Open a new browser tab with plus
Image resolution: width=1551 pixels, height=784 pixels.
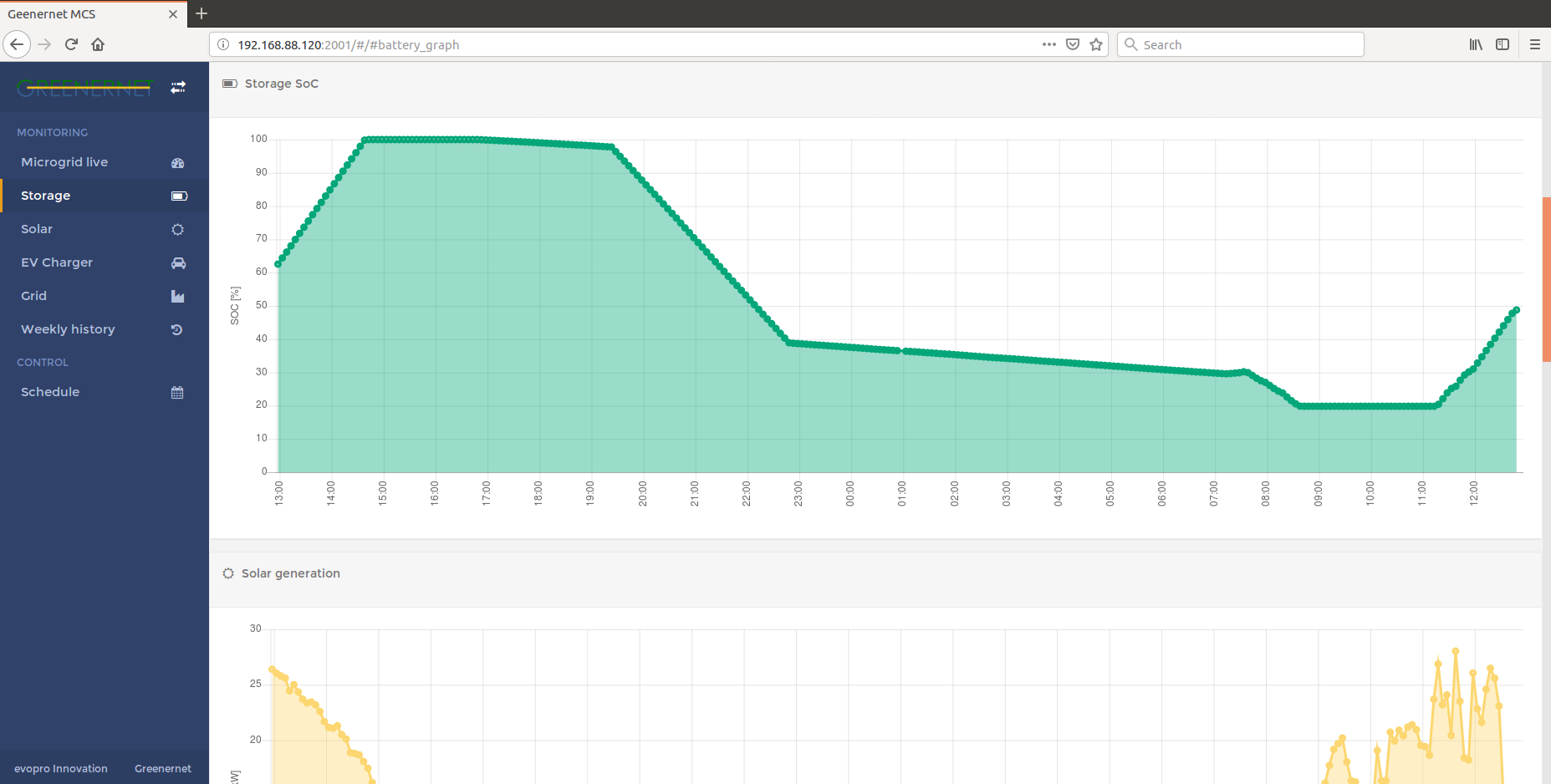[x=202, y=13]
